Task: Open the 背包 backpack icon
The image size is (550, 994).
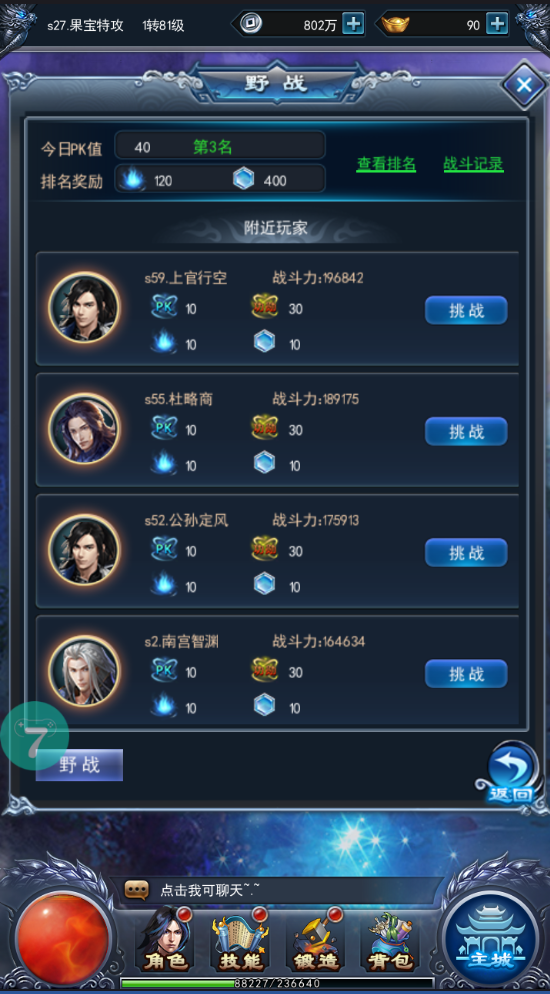Action: 390,940
